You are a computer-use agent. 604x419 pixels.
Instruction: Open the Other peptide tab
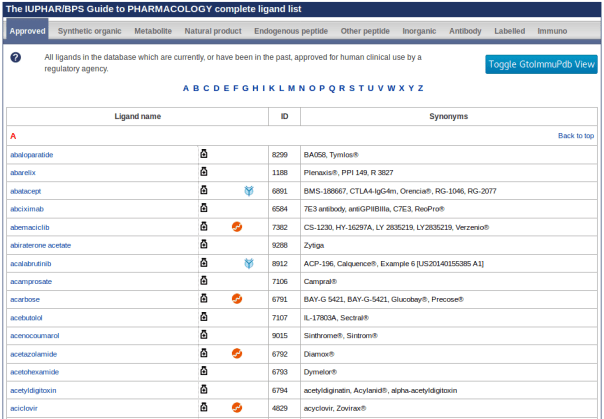tap(365, 31)
